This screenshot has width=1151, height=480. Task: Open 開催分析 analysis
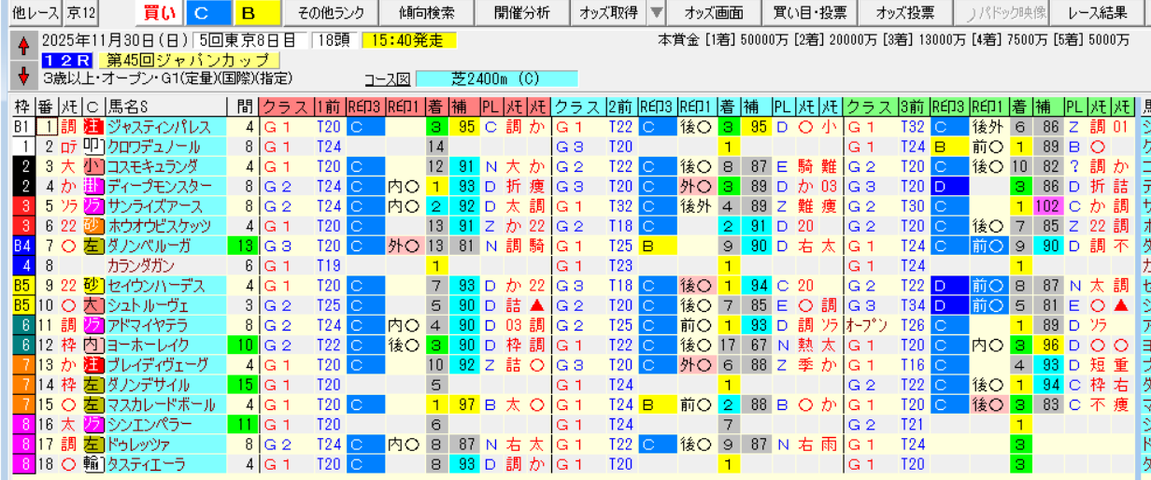523,12
